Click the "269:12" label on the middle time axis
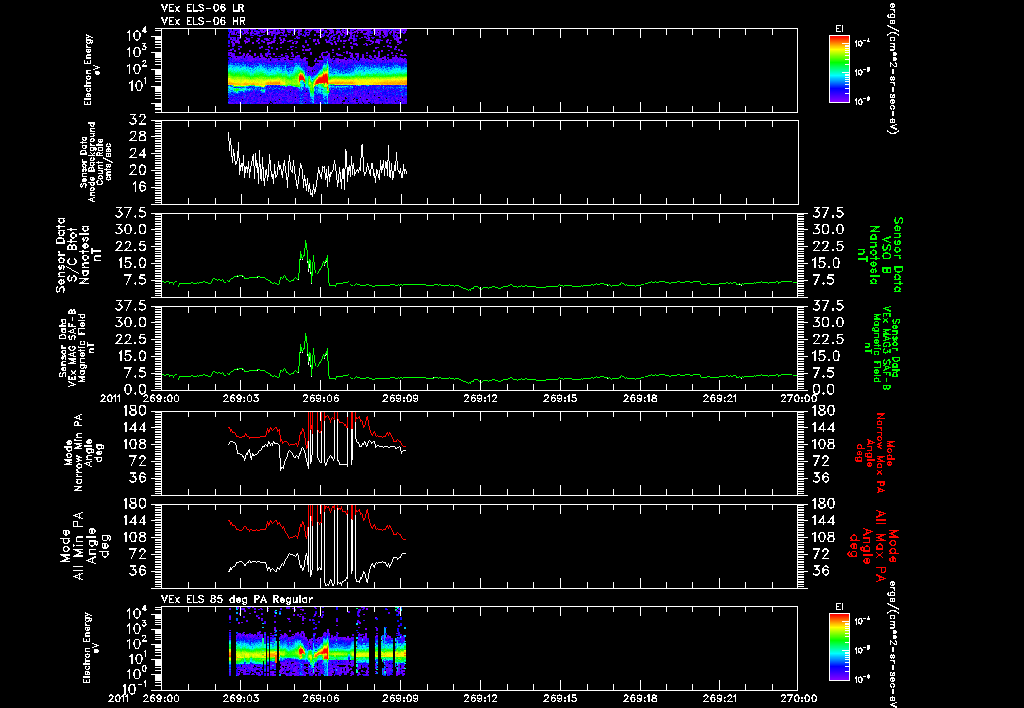1024x708 pixels. coord(481,399)
